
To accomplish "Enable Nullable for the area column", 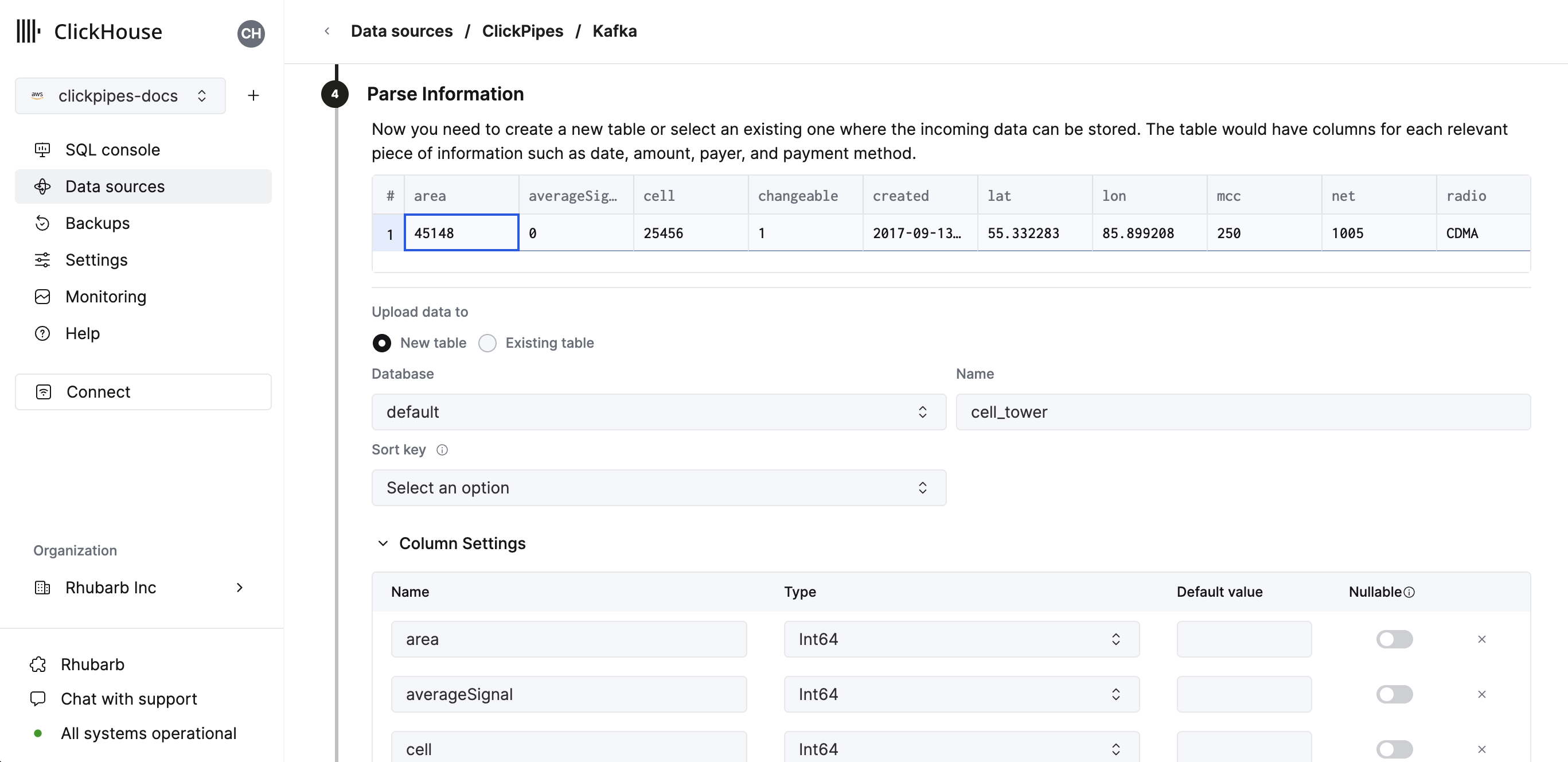I will pyautogui.click(x=1395, y=639).
